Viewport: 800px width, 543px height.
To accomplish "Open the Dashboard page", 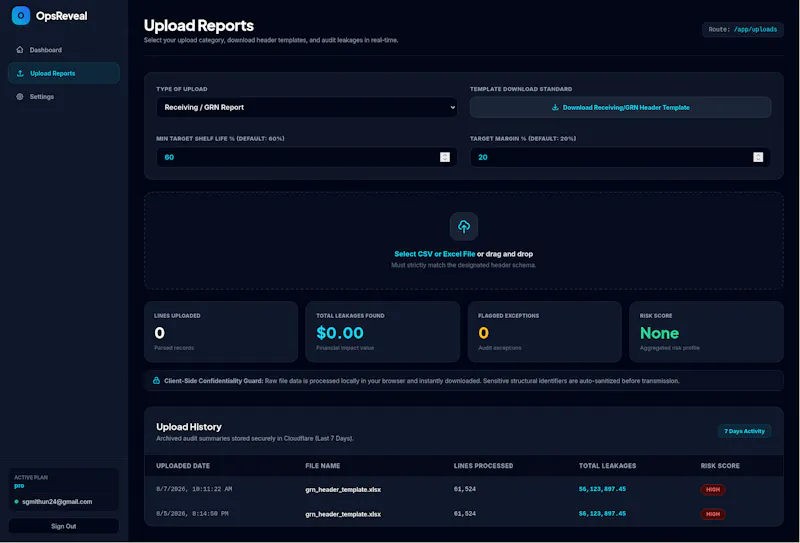I will pos(64,50).
